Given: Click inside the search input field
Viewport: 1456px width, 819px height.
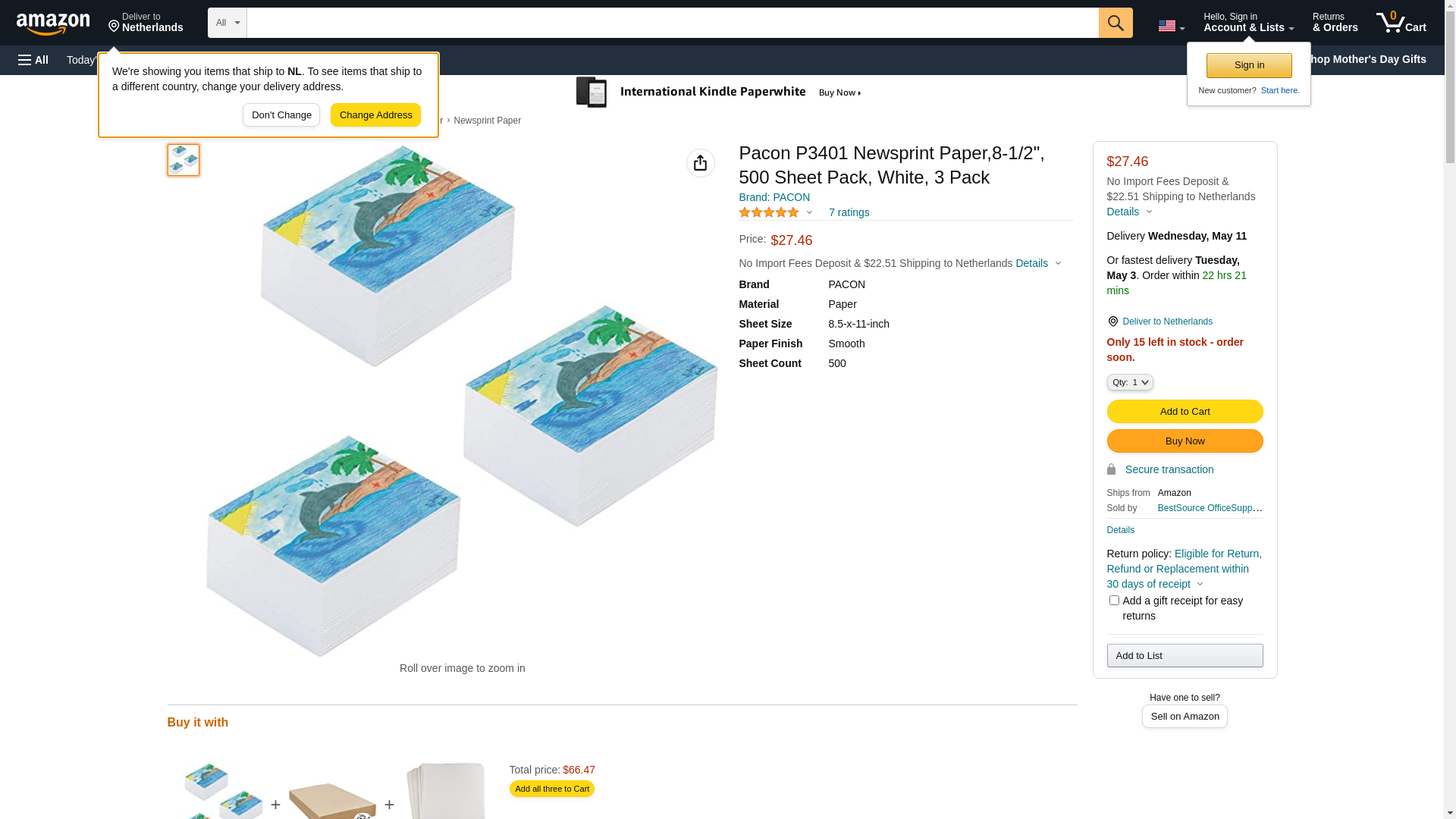Looking at the screenshot, I should [x=672, y=23].
